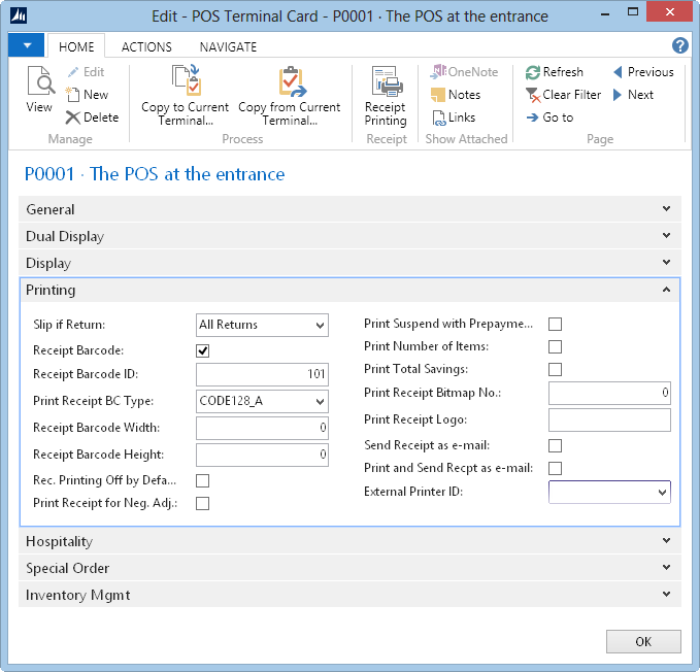Open Print Receipt BC Type dropdown

coord(319,402)
